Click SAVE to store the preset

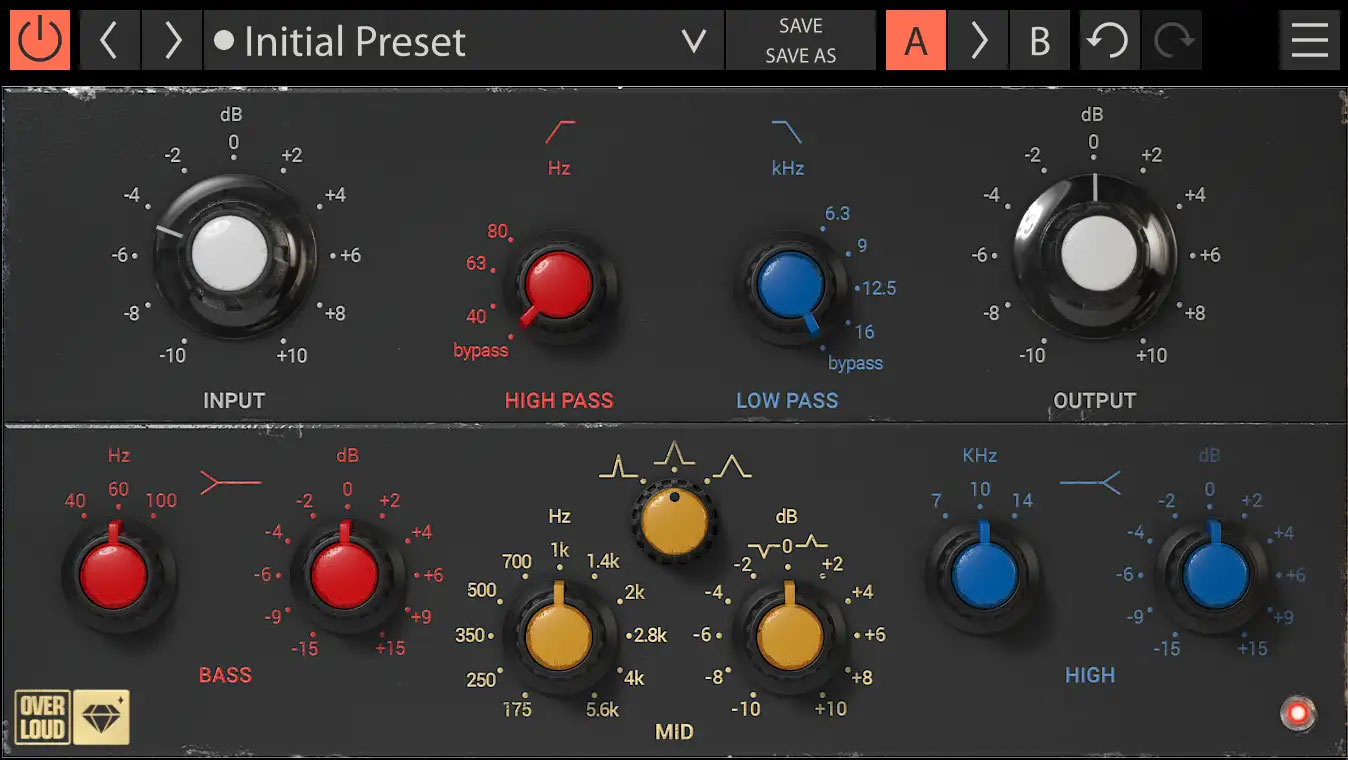pyautogui.click(x=800, y=26)
